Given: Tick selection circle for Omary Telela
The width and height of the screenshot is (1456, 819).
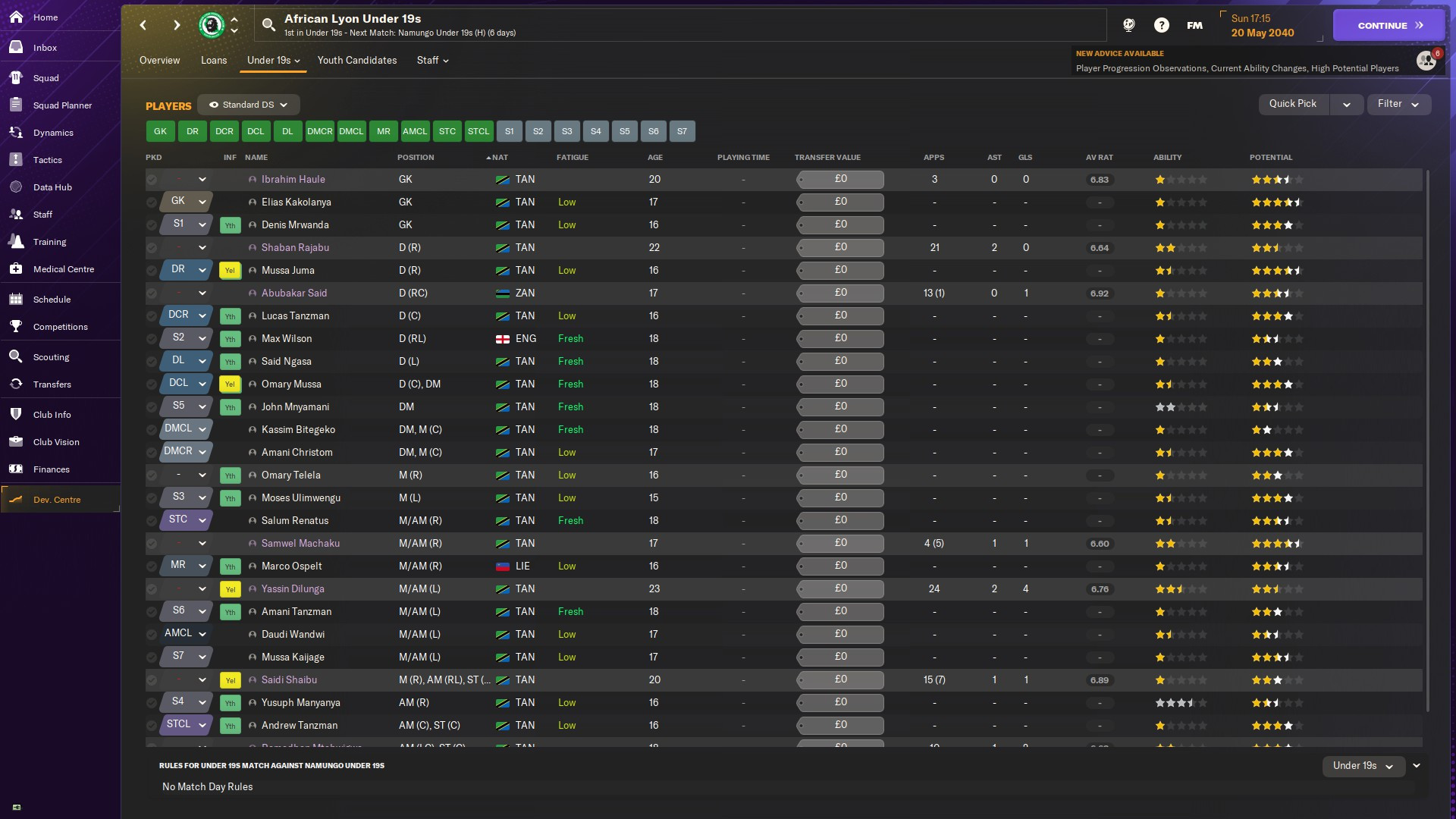Looking at the screenshot, I should 152,475.
